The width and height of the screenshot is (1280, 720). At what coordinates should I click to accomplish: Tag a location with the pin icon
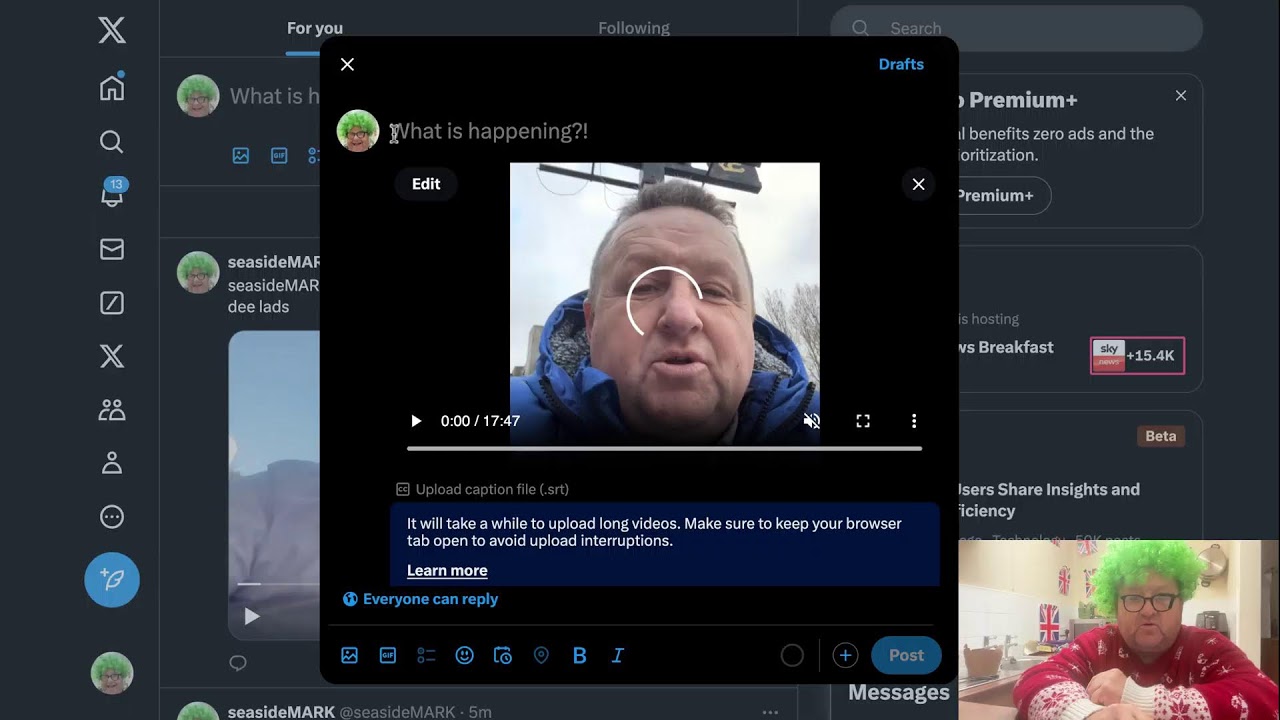point(541,655)
